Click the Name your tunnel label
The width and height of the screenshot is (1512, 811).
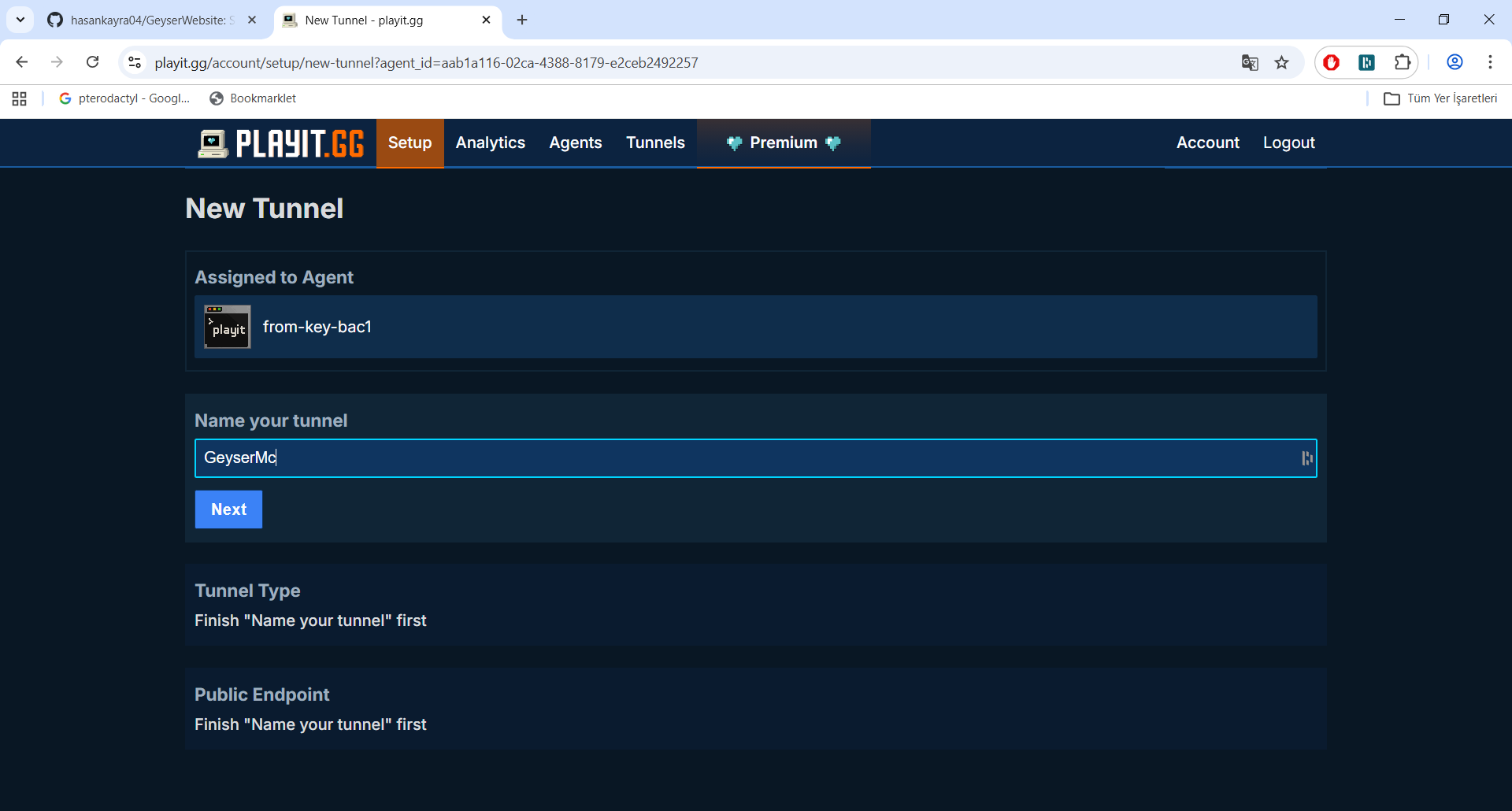click(271, 420)
